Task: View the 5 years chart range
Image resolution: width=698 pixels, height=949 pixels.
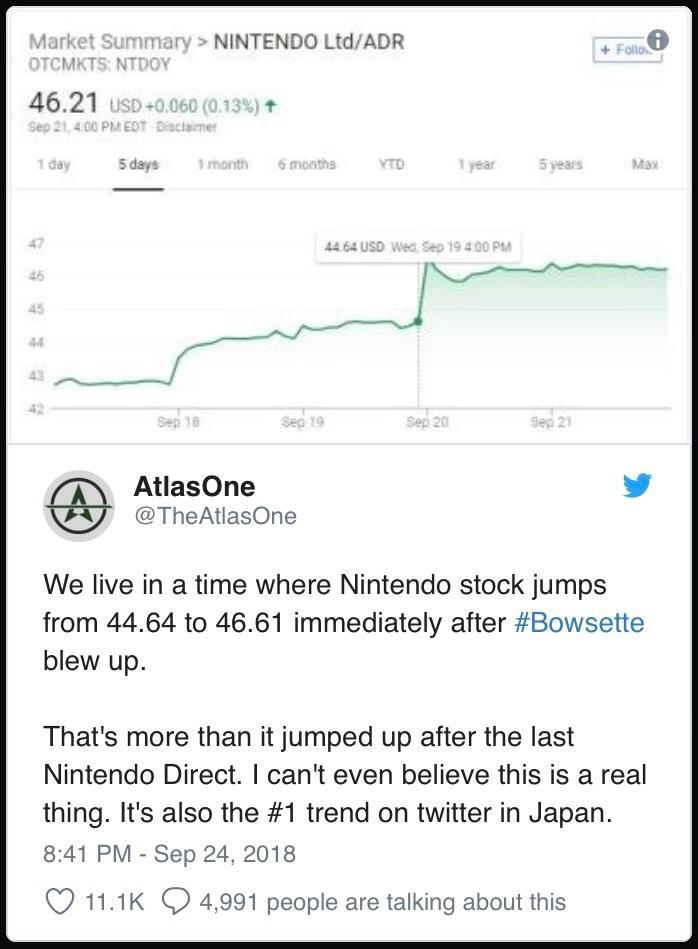Action: [560, 164]
